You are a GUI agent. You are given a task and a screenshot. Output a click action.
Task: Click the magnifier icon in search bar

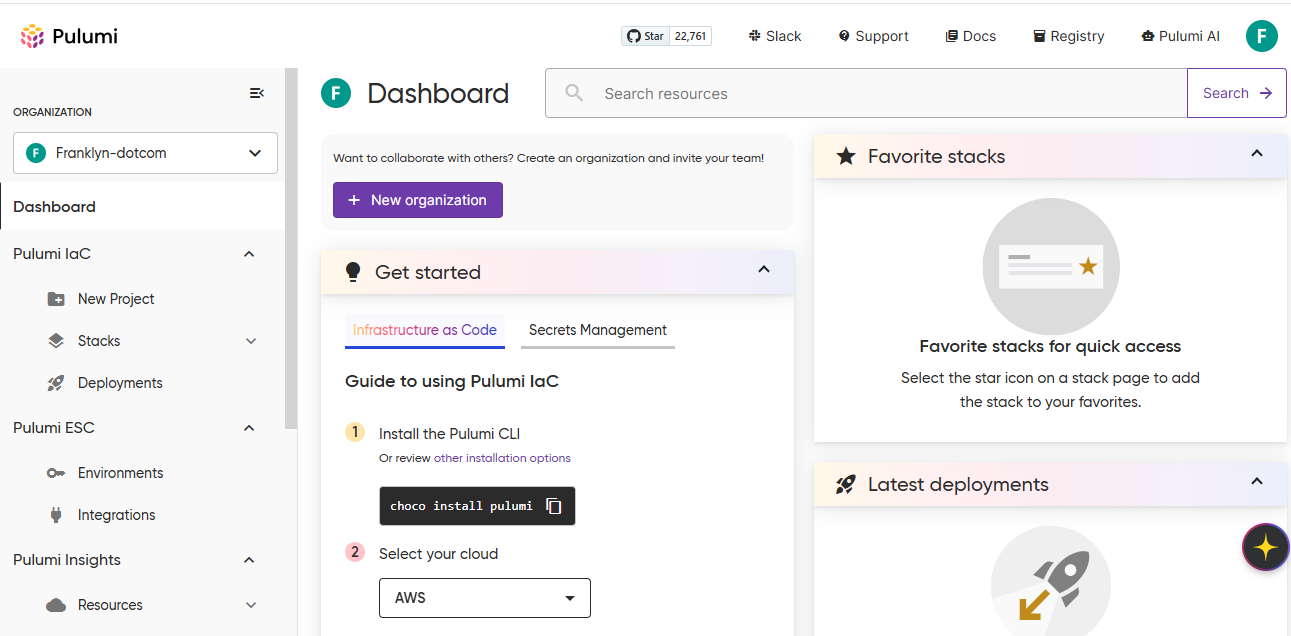(x=574, y=93)
